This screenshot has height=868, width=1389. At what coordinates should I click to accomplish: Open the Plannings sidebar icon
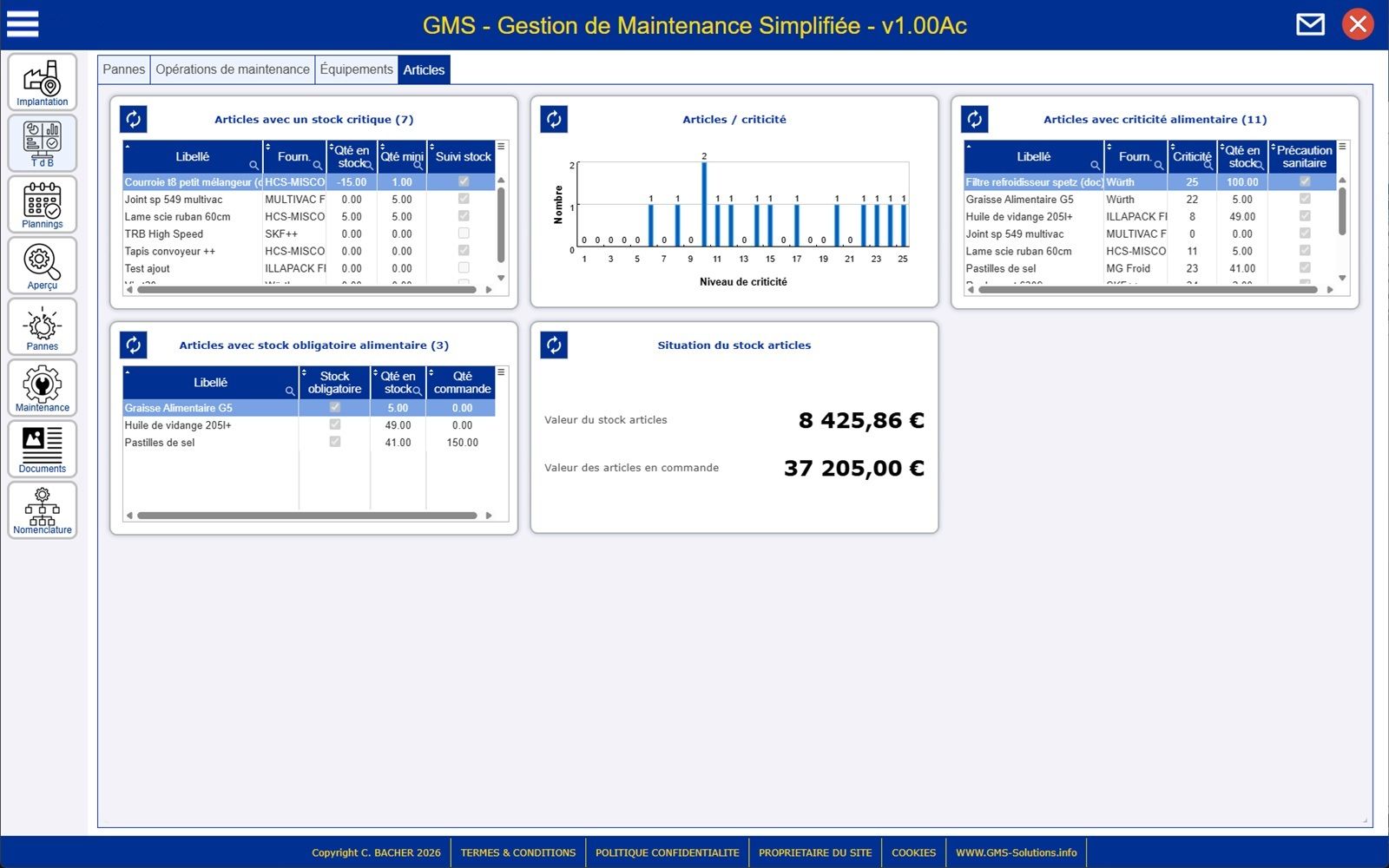tap(43, 204)
